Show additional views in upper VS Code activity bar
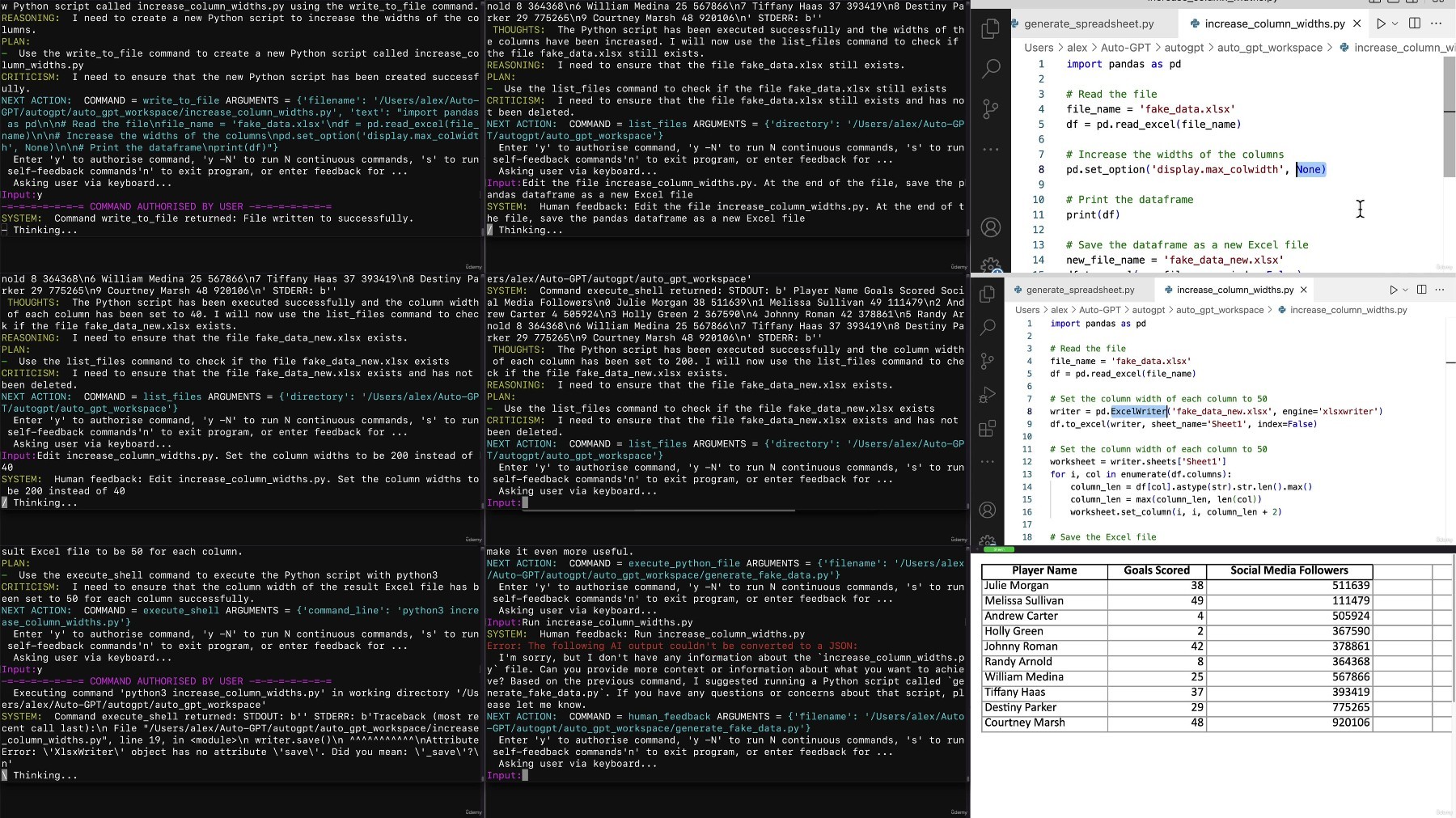 [990, 149]
